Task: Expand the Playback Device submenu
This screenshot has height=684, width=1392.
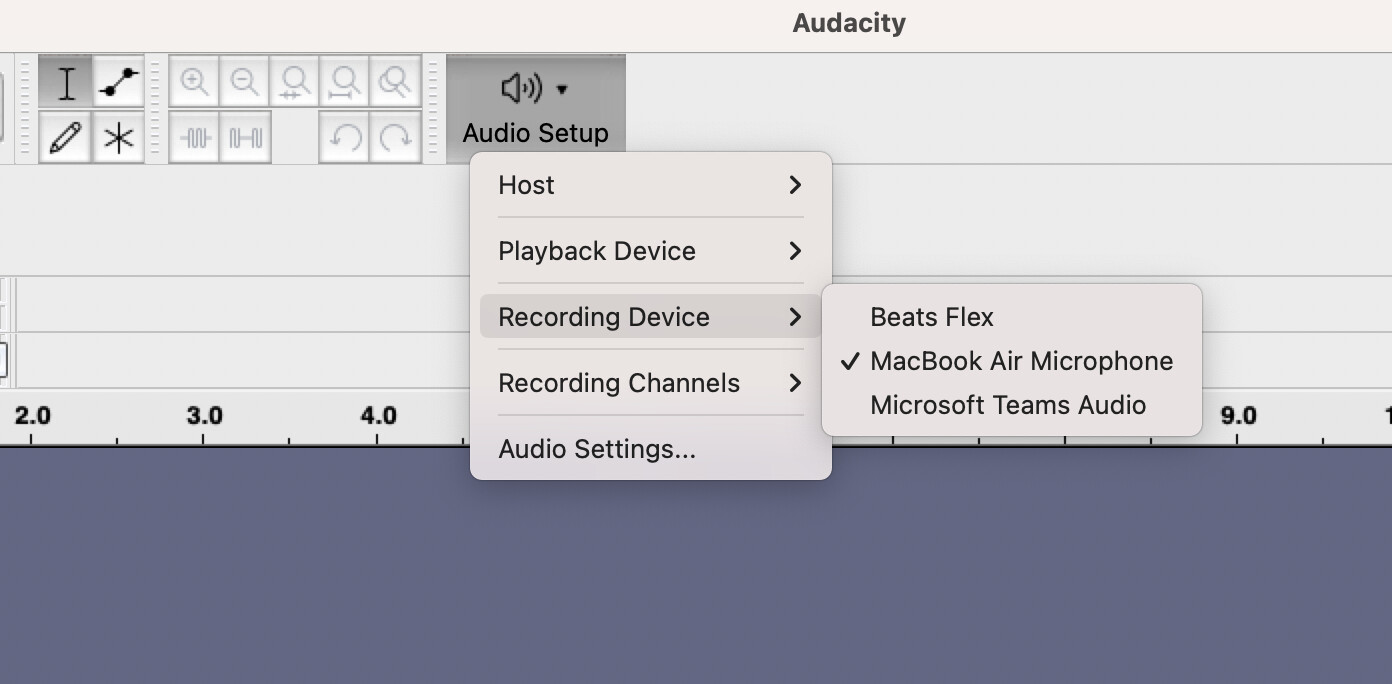Action: point(650,251)
